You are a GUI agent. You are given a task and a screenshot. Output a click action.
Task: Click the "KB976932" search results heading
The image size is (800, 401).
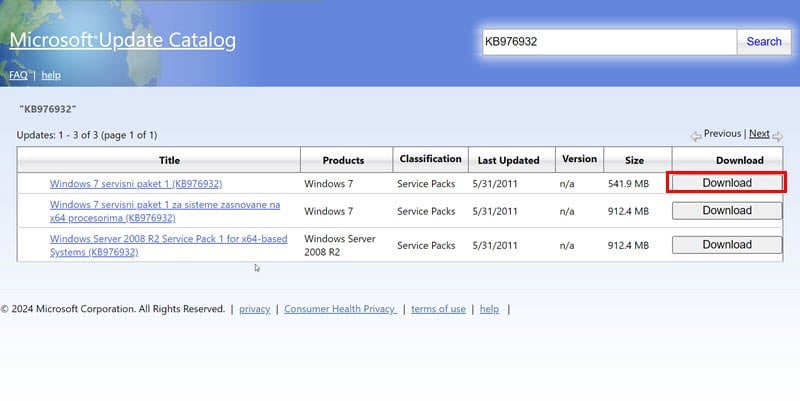[x=47, y=109]
